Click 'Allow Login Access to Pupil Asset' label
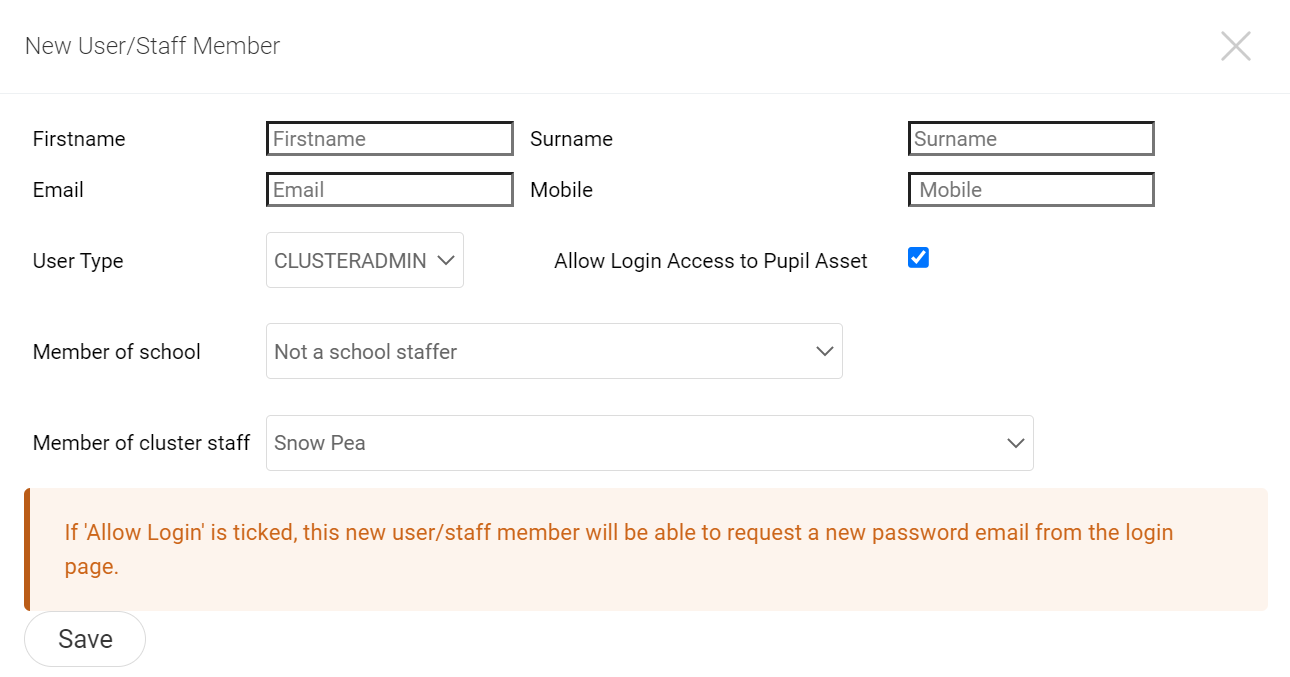The image size is (1290, 677). pyautogui.click(x=710, y=261)
